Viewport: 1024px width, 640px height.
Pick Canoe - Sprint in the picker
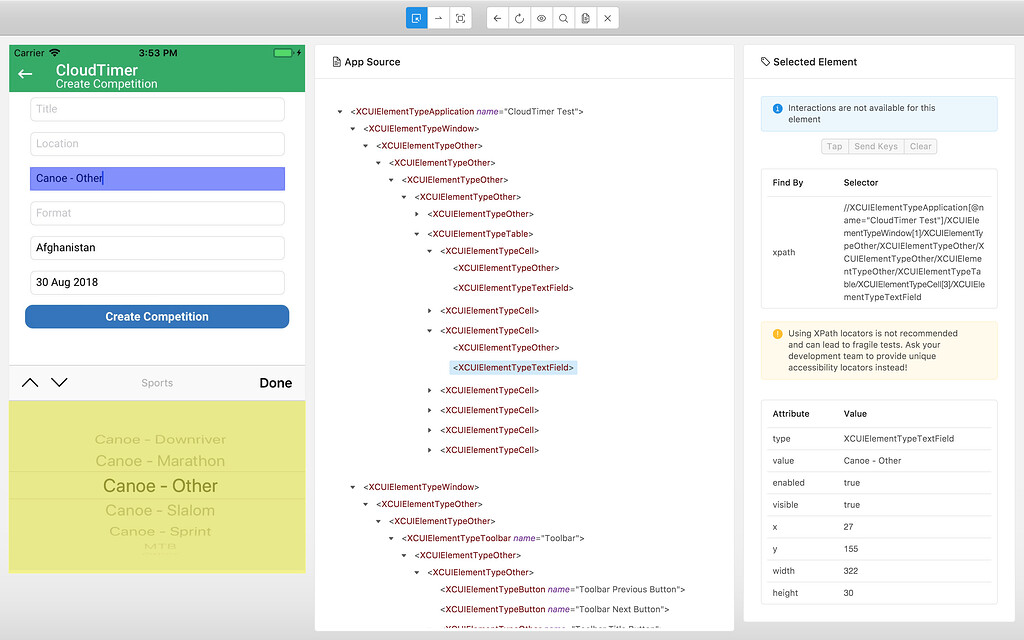click(160, 532)
